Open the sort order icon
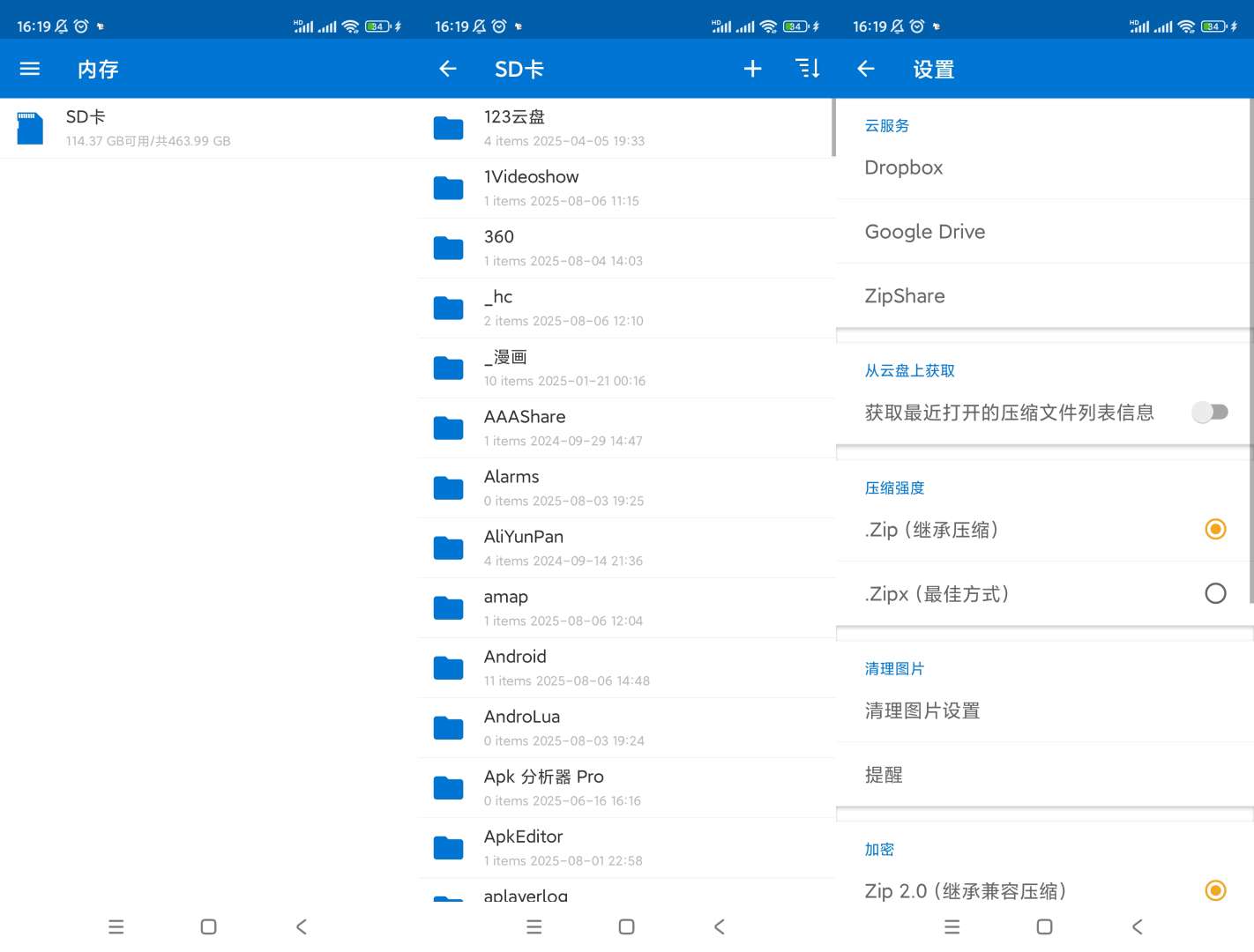The image size is (1254, 952). coord(807,69)
